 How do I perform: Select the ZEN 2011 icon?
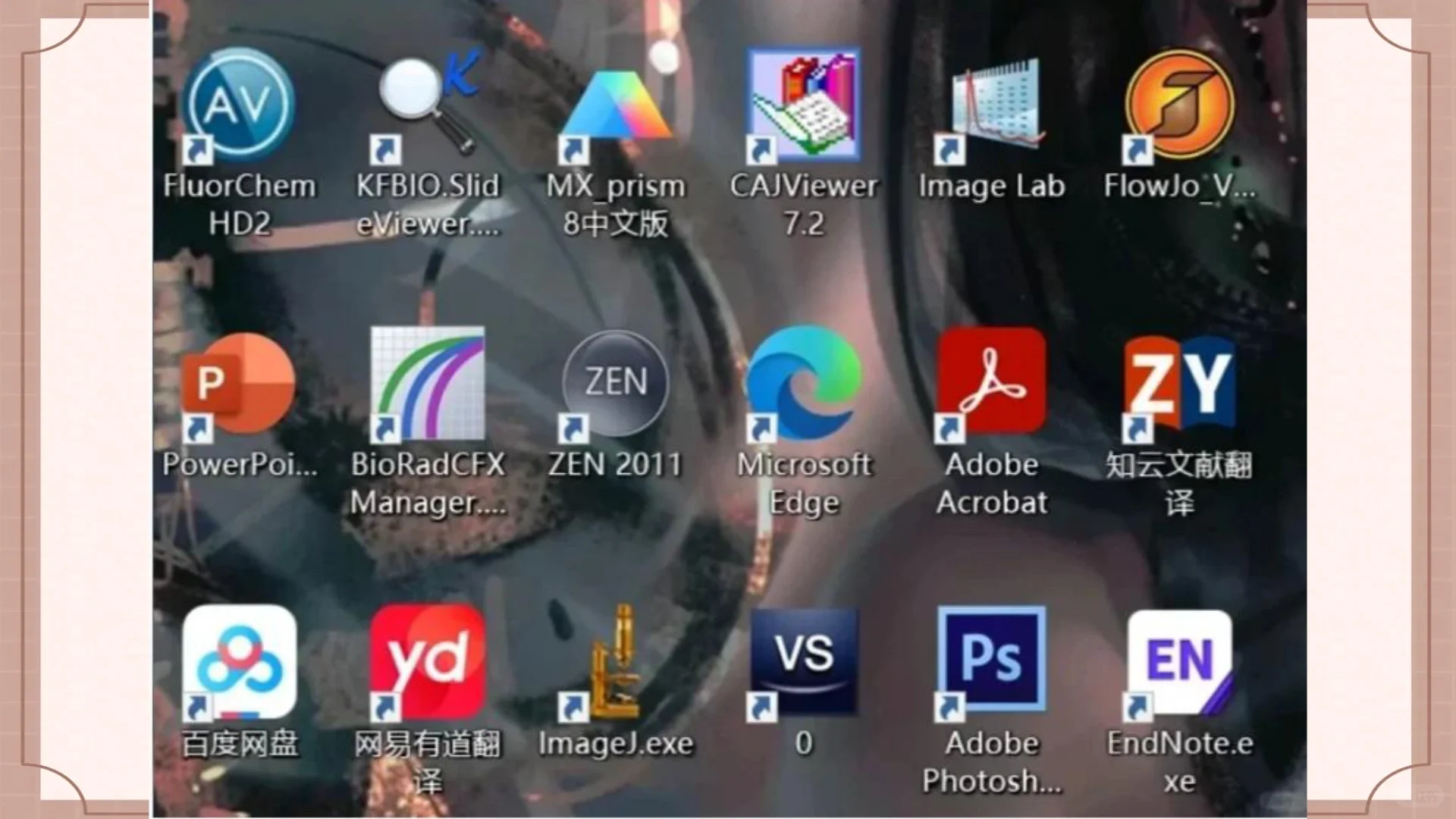(x=615, y=383)
